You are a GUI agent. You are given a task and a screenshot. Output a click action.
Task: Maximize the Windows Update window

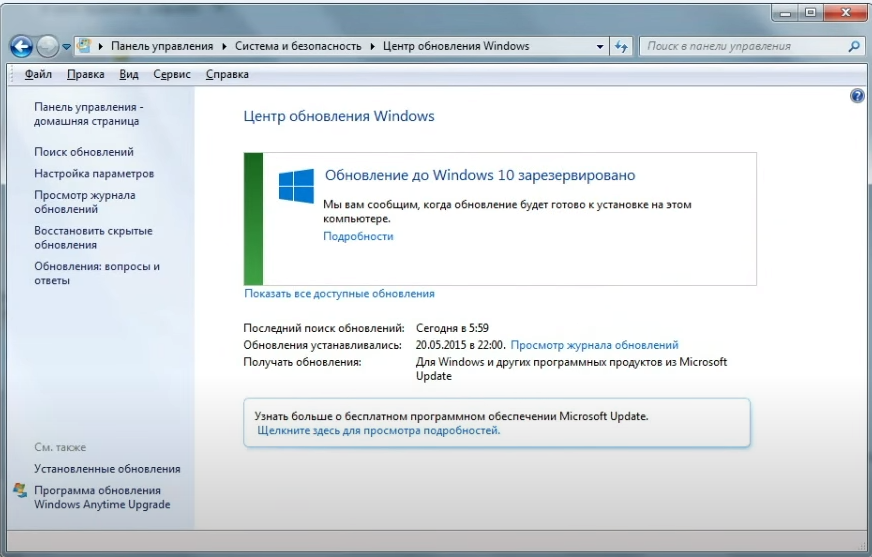[811, 12]
